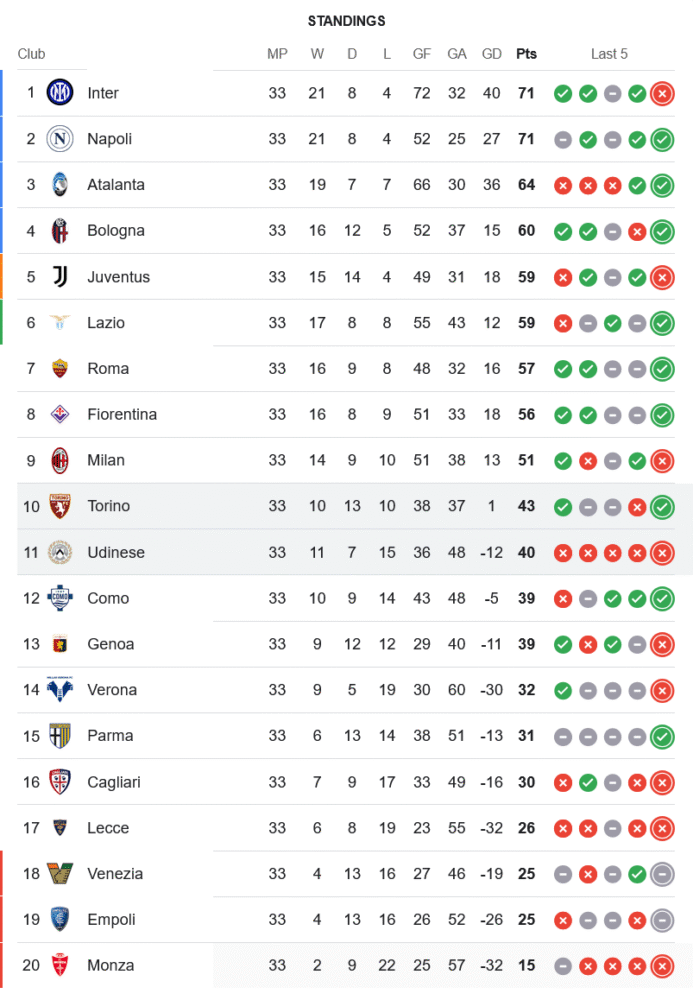This screenshot has height=1000, width=693.
Task: Click the MP column header
Action: 277,54
